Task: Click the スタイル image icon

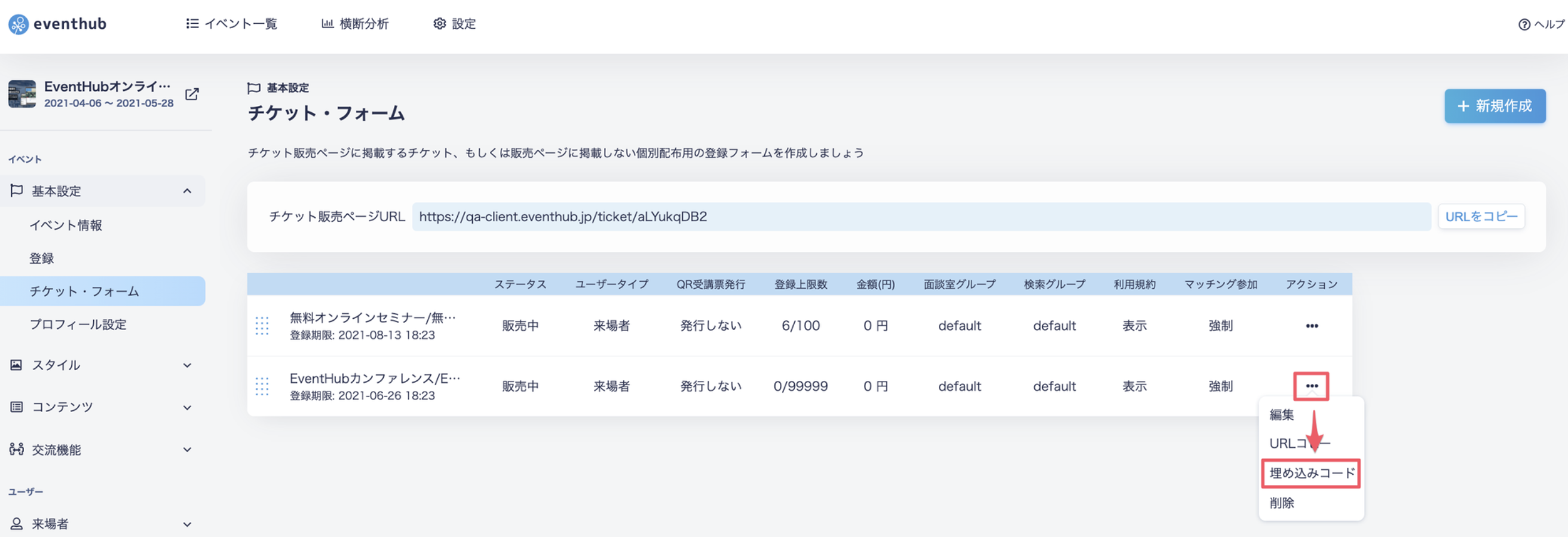Action: [17, 365]
